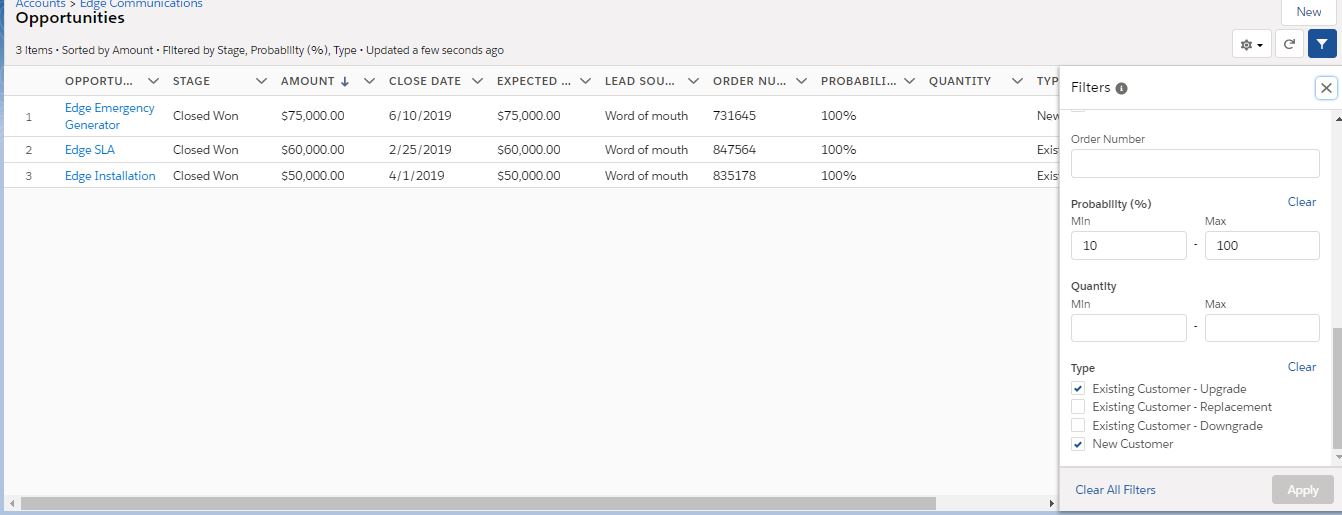Open Edge Emergency Generator opportunity

point(110,116)
